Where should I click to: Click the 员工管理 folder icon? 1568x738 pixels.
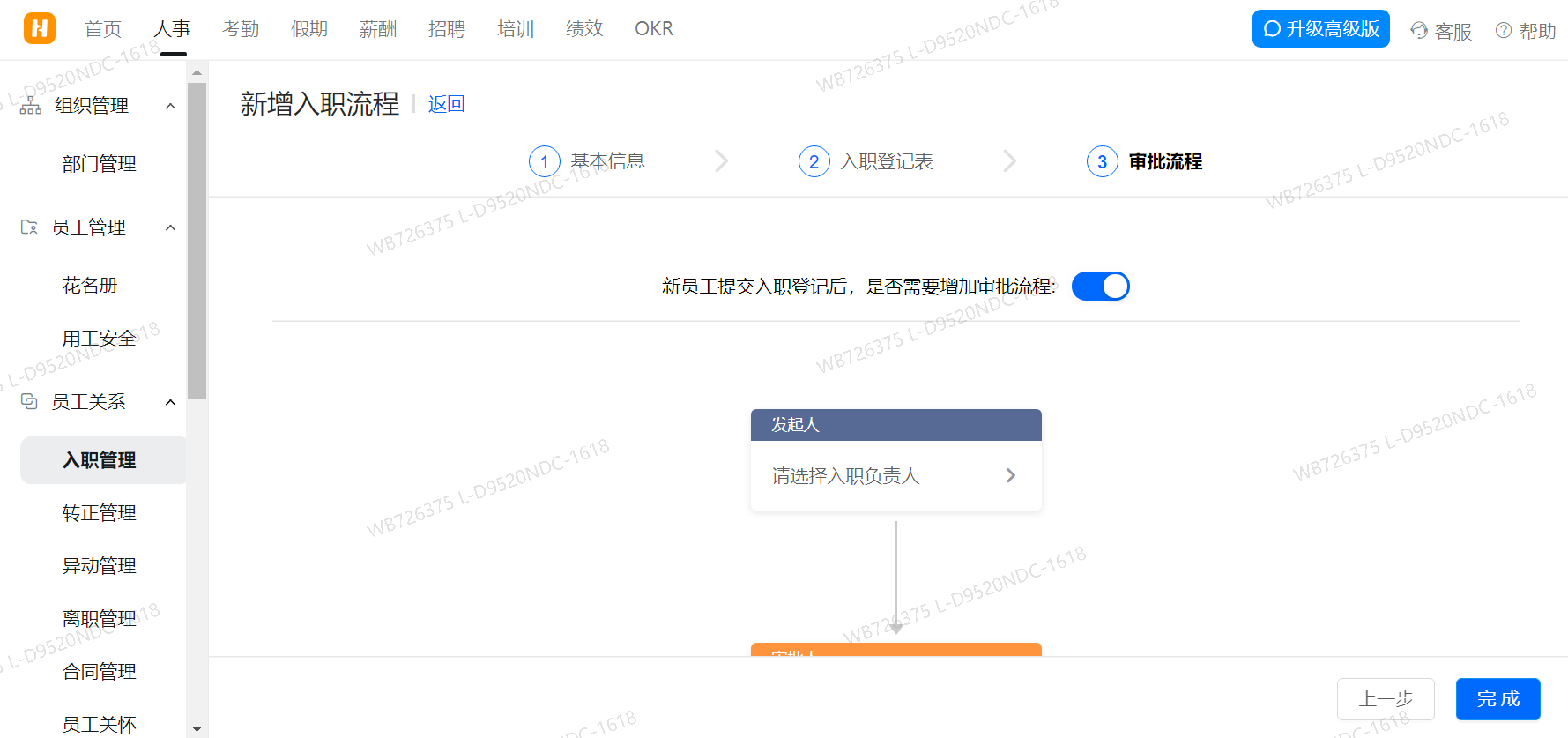coord(29,227)
